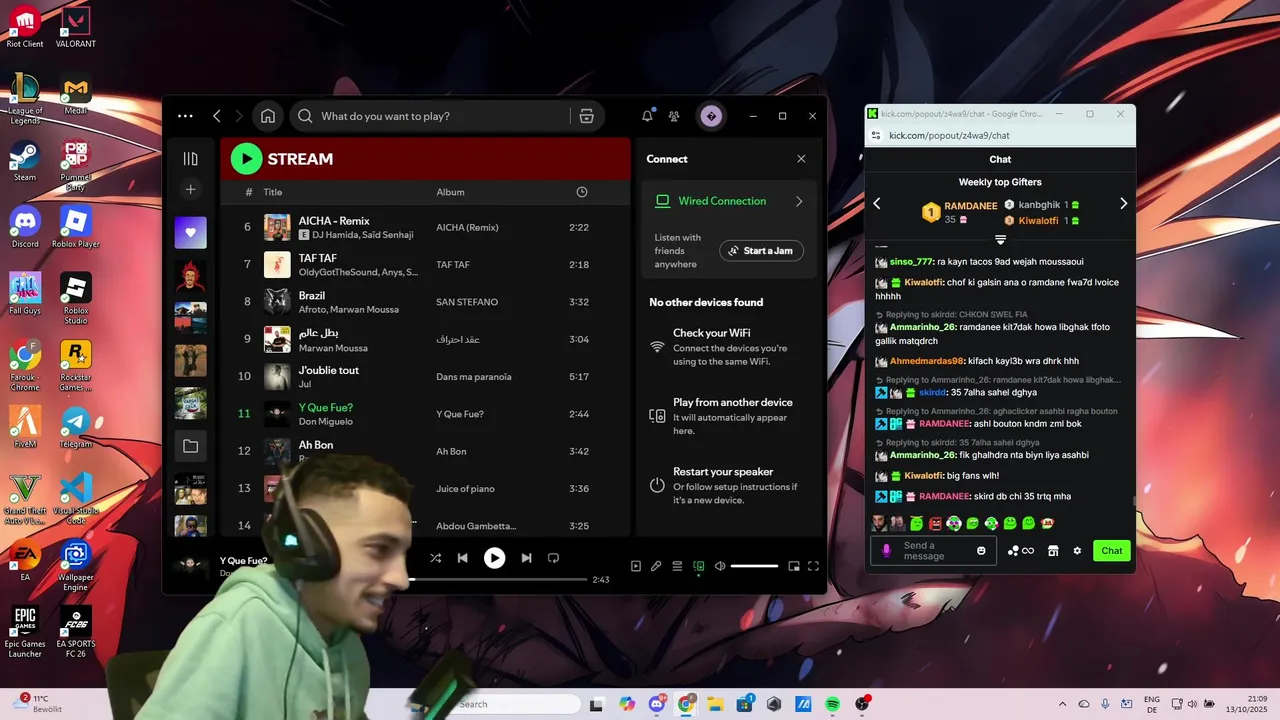Play the STREAM playlist green button

pyautogui.click(x=246, y=159)
